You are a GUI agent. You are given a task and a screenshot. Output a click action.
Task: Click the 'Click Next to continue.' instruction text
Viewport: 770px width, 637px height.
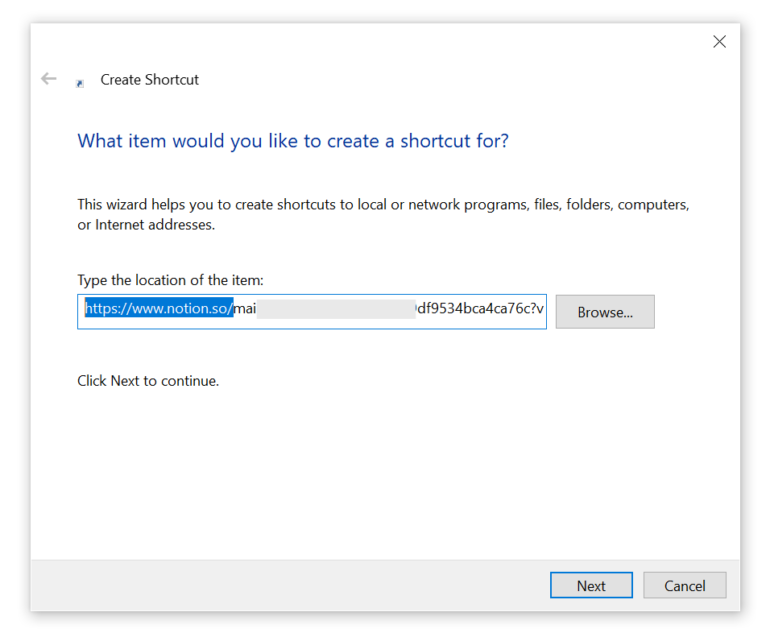tap(148, 381)
